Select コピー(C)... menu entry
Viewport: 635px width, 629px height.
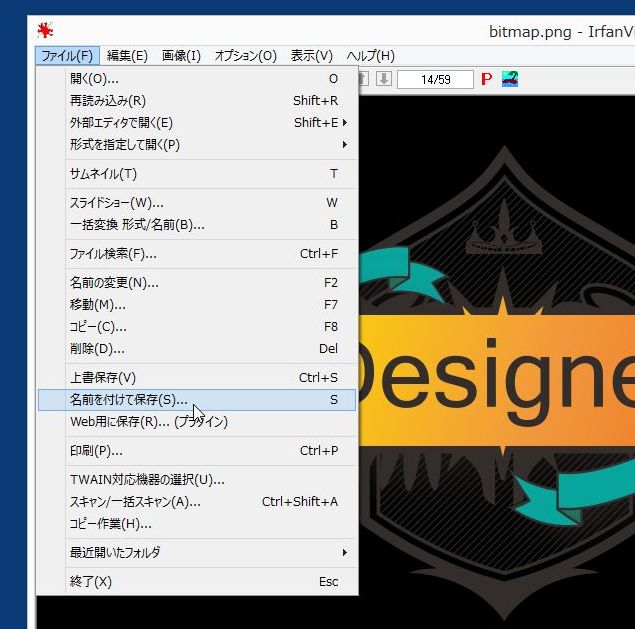[197, 326]
